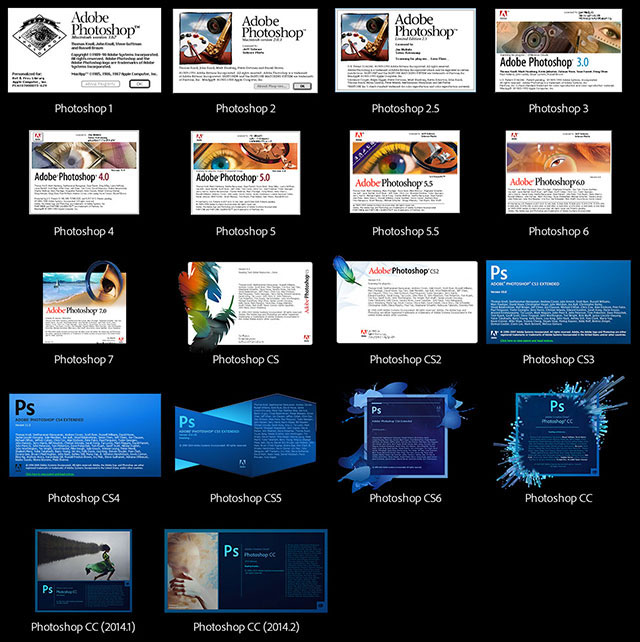Click the Adobe logo on the CS5 splash
640x642 pixels.
pos(242,463)
